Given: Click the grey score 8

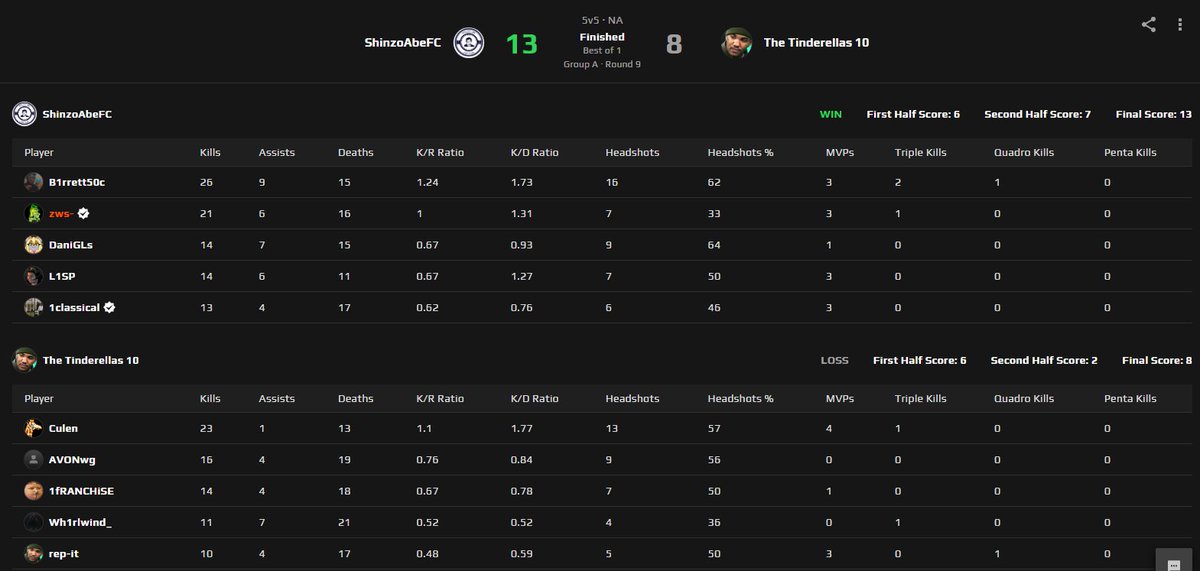Looking at the screenshot, I should (674, 44).
